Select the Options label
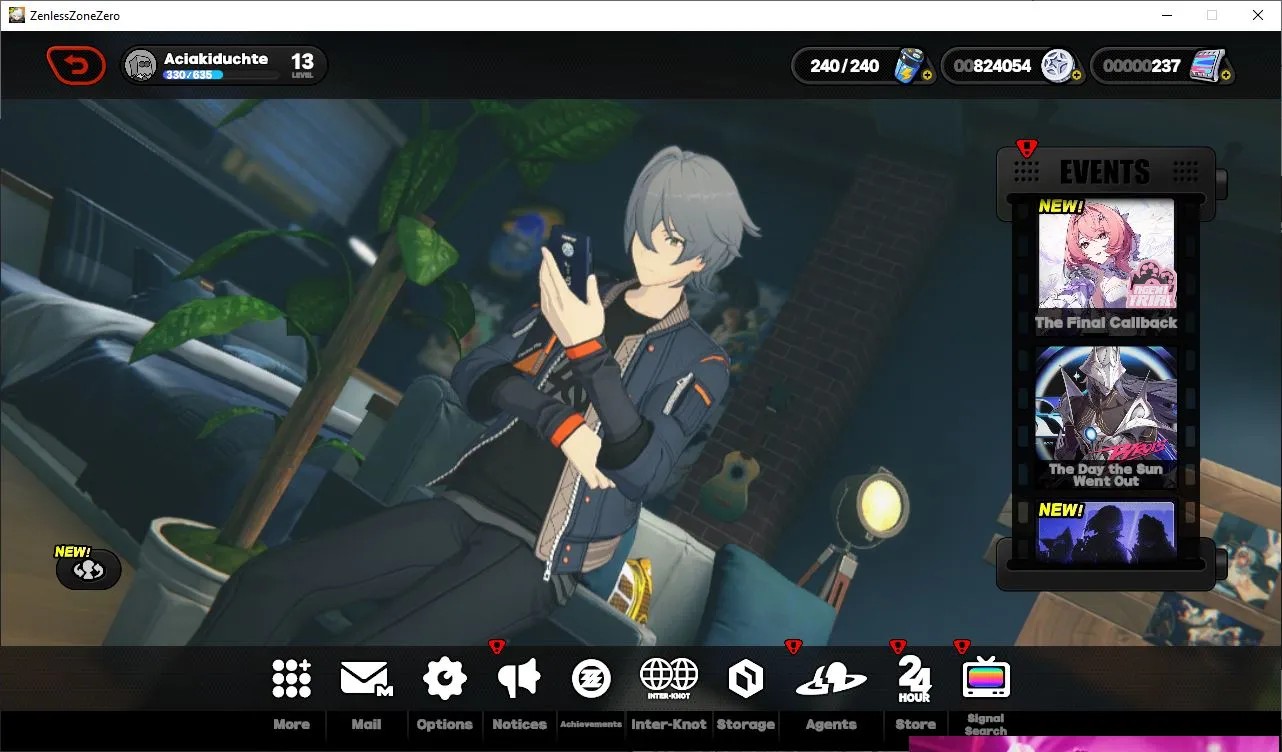This screenshot has width=1282, height=752. 445,724
